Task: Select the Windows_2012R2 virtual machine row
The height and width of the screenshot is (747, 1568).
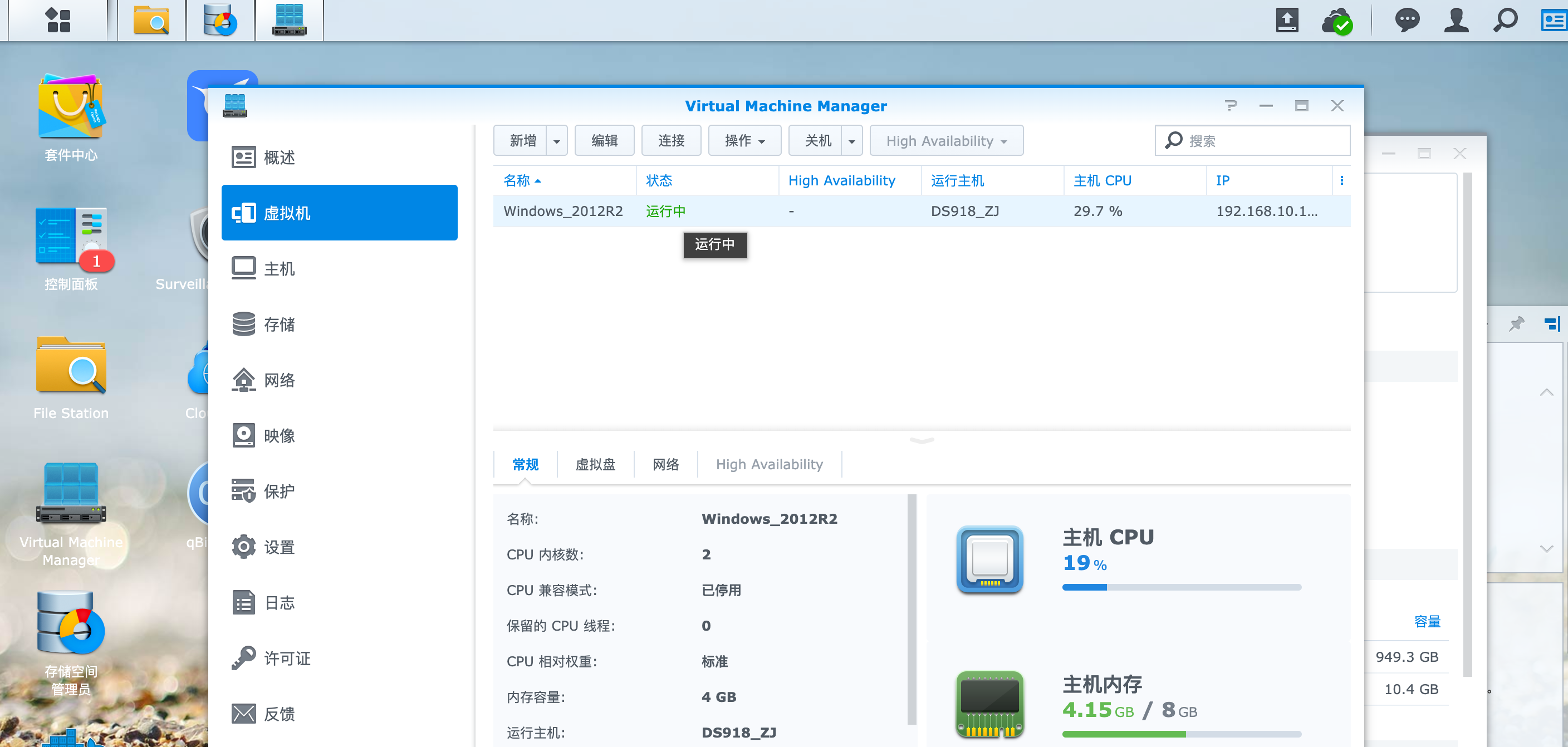Action: tap(563, 211)
